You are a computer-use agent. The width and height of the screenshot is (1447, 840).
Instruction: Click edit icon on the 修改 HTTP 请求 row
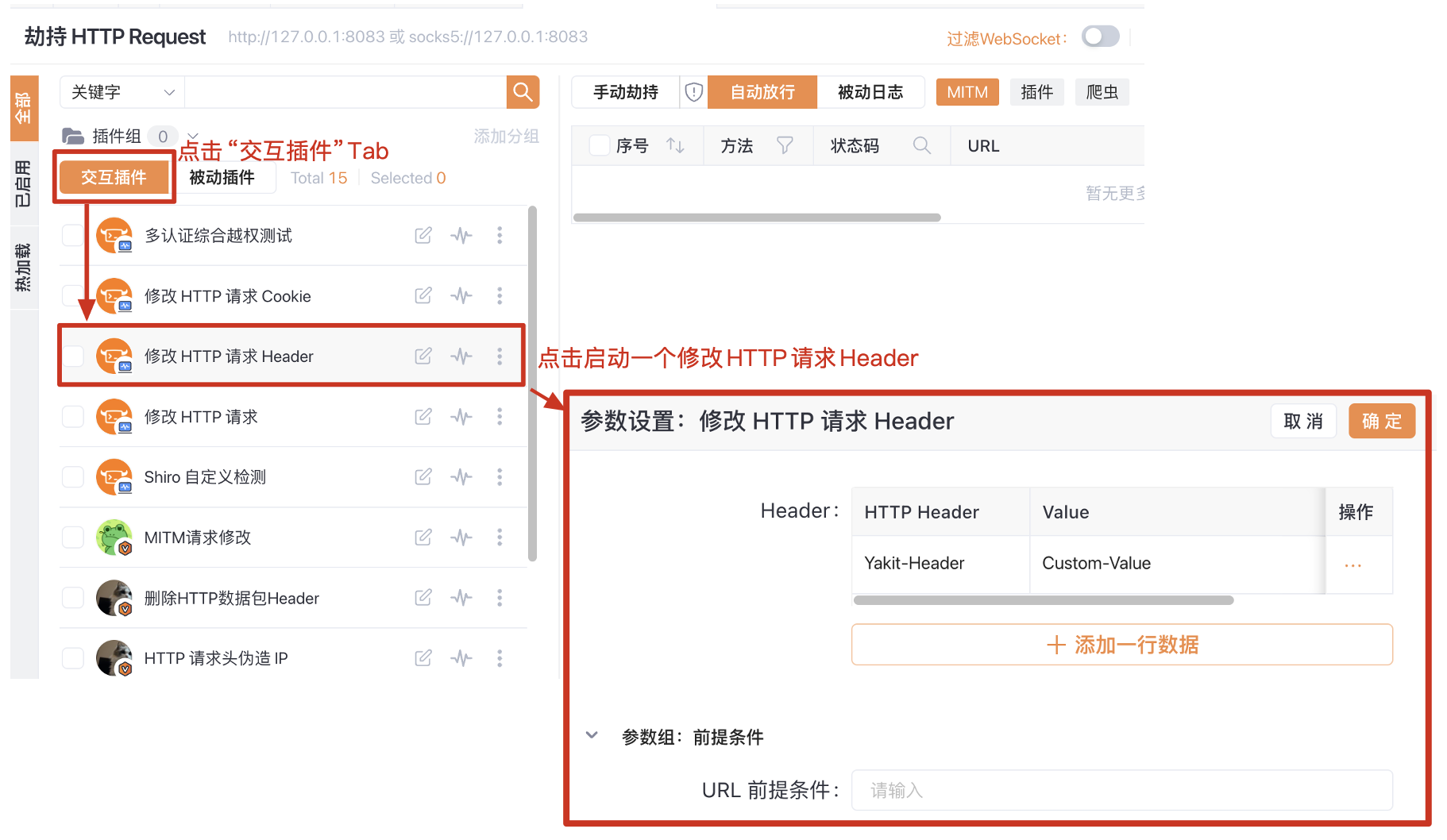tap(423, 416)
